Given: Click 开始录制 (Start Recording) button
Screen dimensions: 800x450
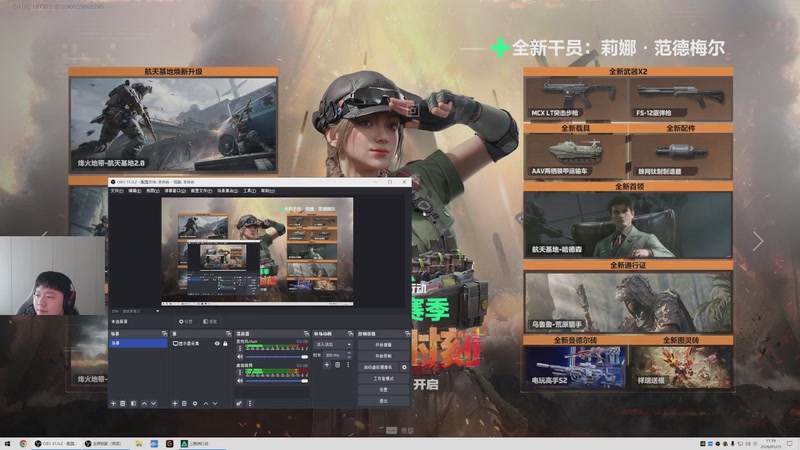Looking at the screenshot, I should point(383,356).
